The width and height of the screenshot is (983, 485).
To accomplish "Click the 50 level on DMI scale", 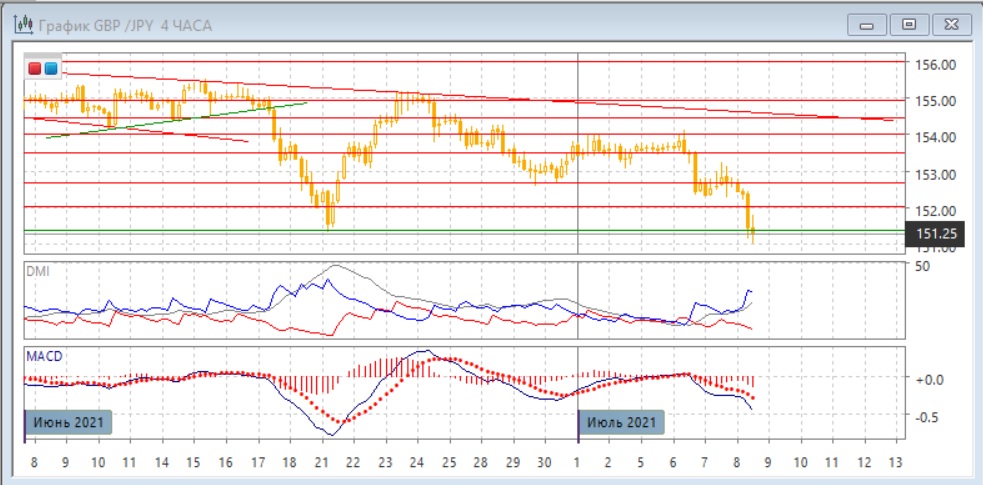I will pyautogui.click(x=923, y=266).
